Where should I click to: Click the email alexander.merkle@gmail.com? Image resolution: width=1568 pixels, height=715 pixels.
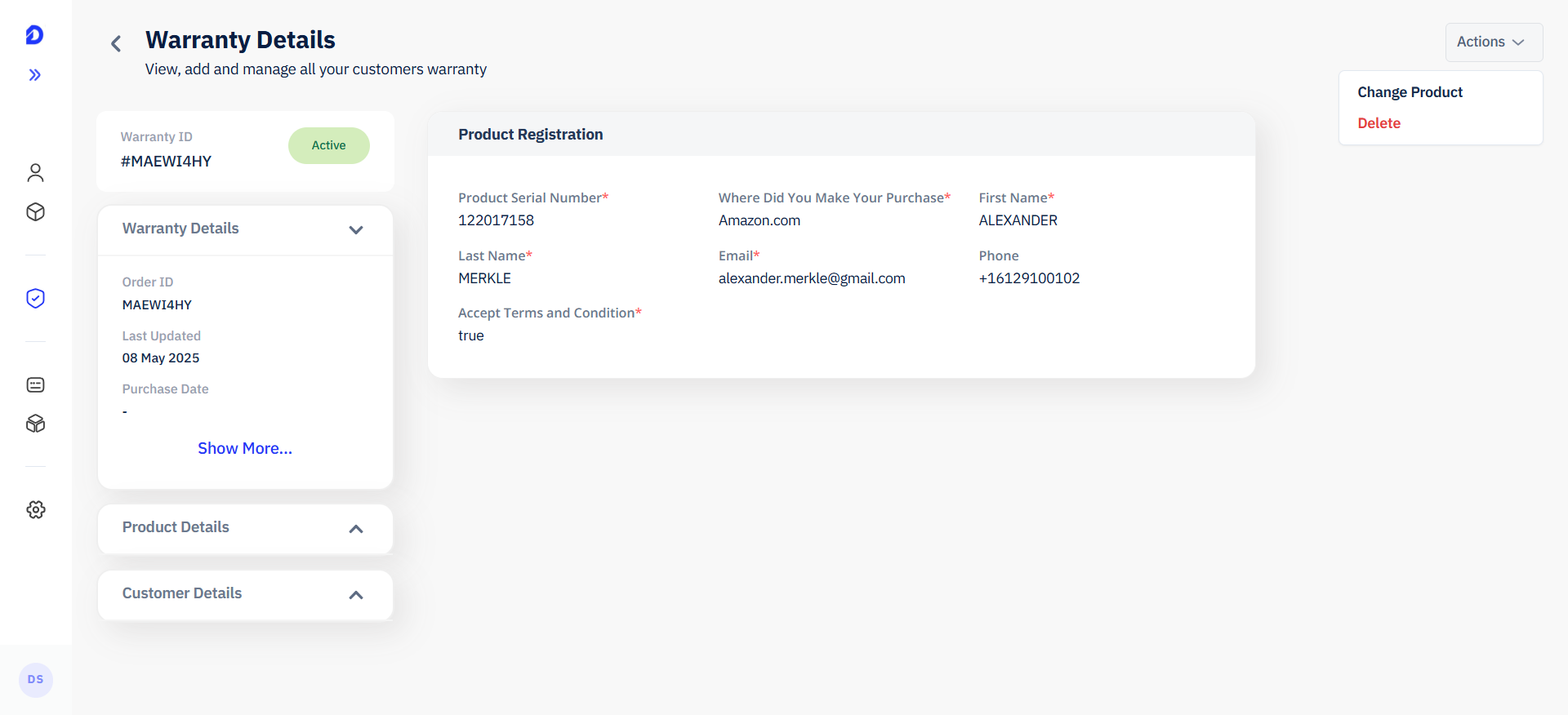point(812,278)
